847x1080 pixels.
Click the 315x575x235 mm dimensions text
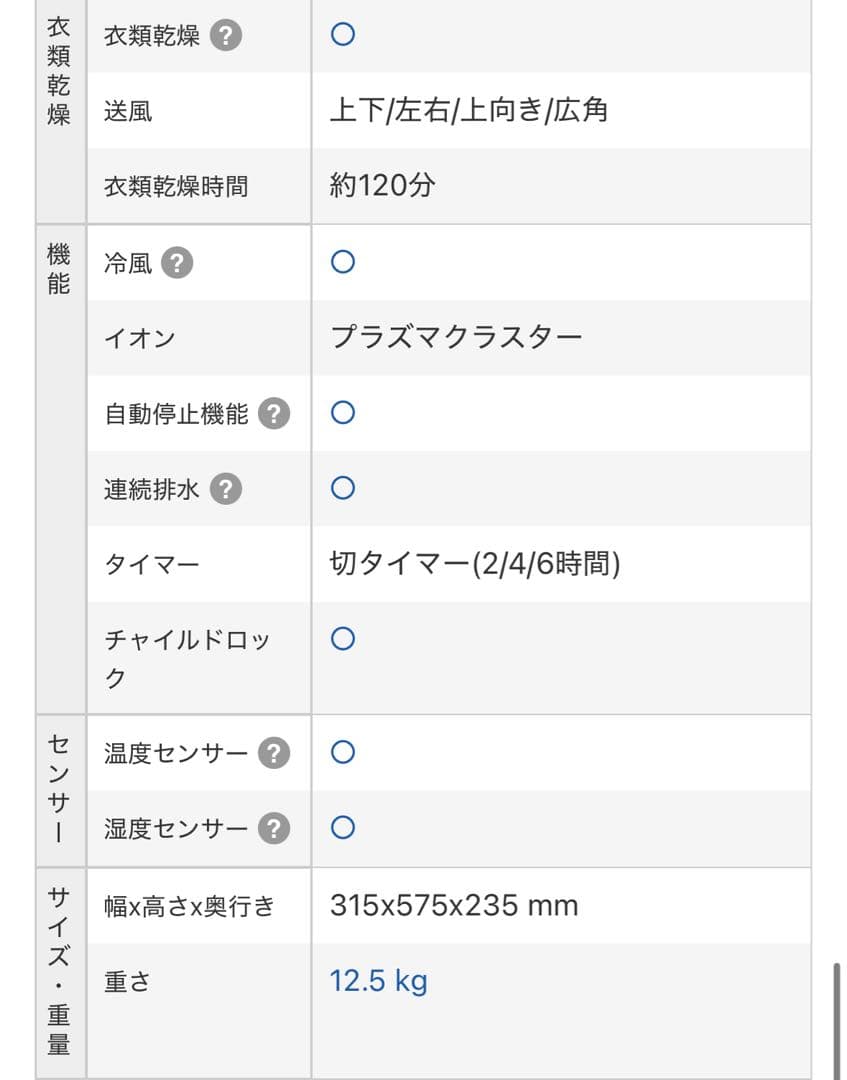[x=455, y=905]
